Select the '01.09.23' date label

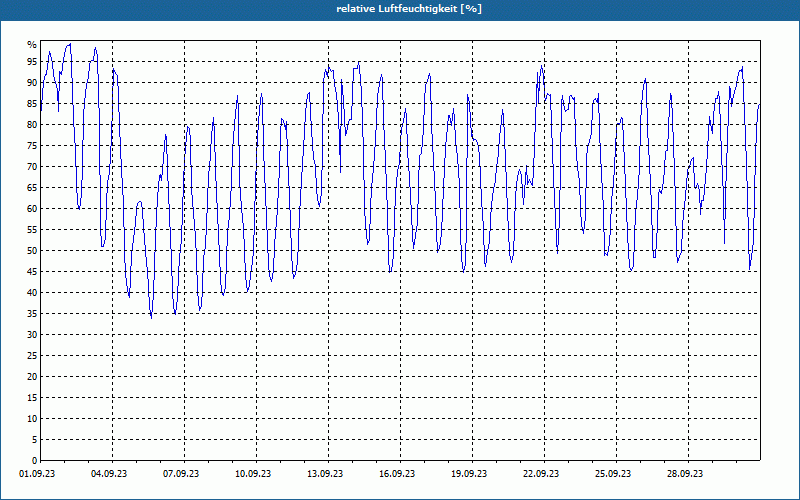click(x=37, y=474)
